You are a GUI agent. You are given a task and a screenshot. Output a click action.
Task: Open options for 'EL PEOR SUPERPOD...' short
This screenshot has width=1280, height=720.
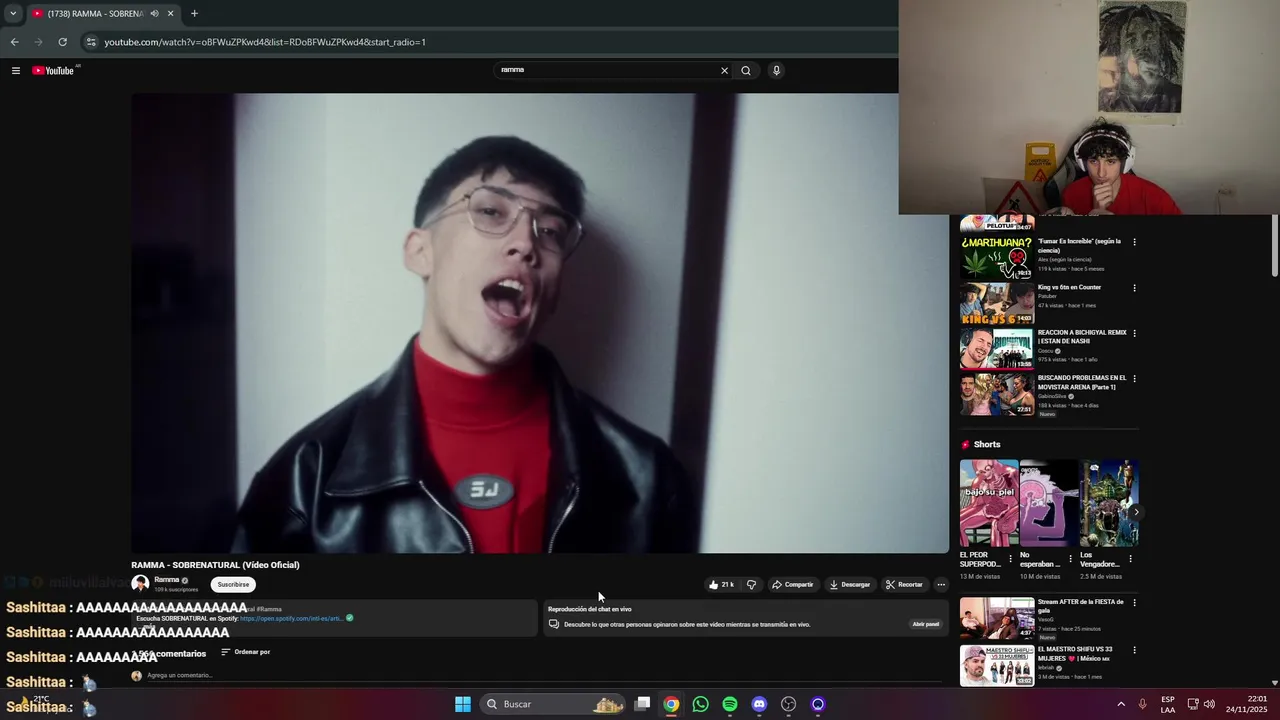click(x=1010, y=559)
